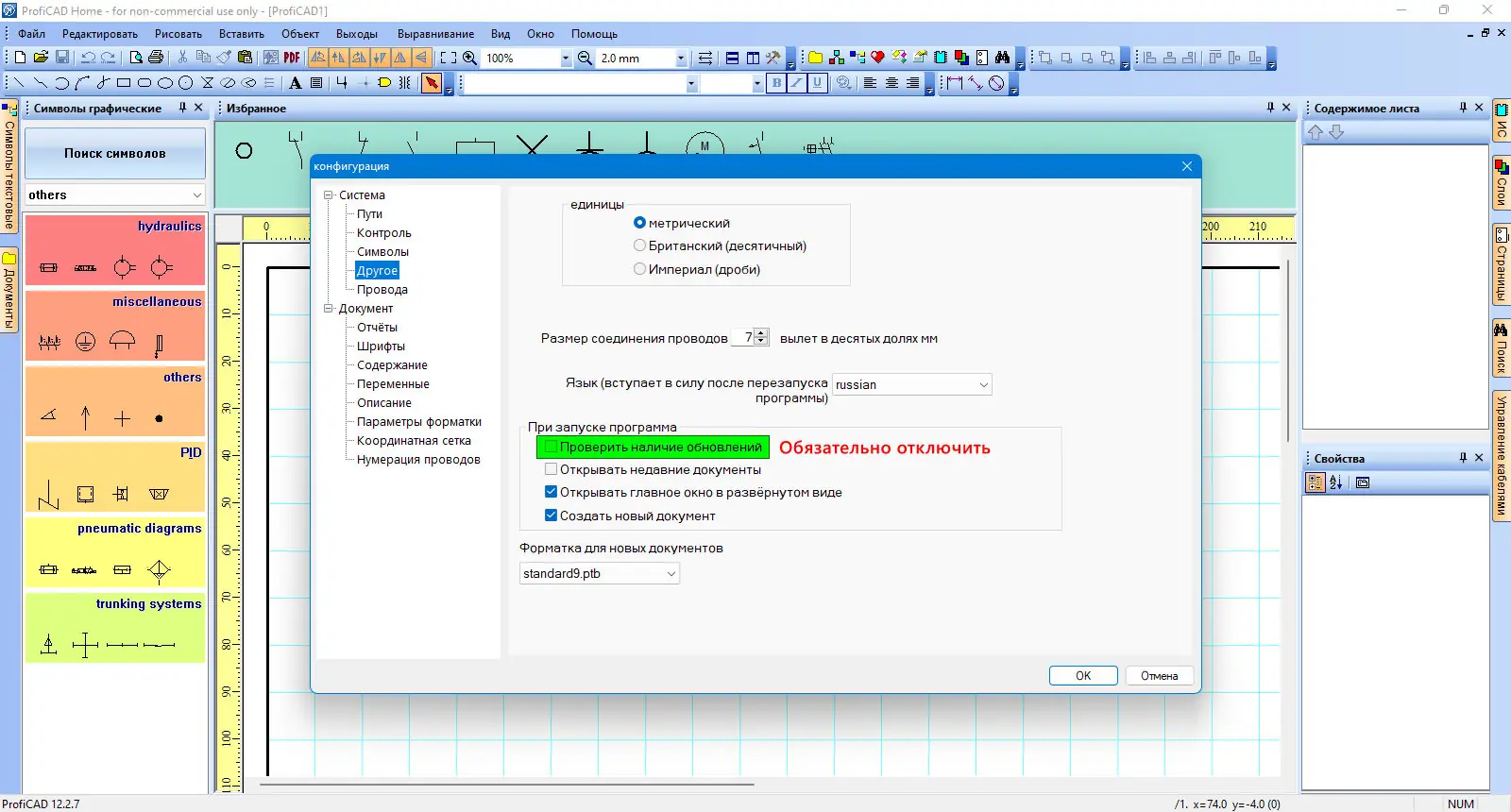Collapse the Документ tree node
The width and height of the screenshot is (1511, 812).
tap(329, 309)
